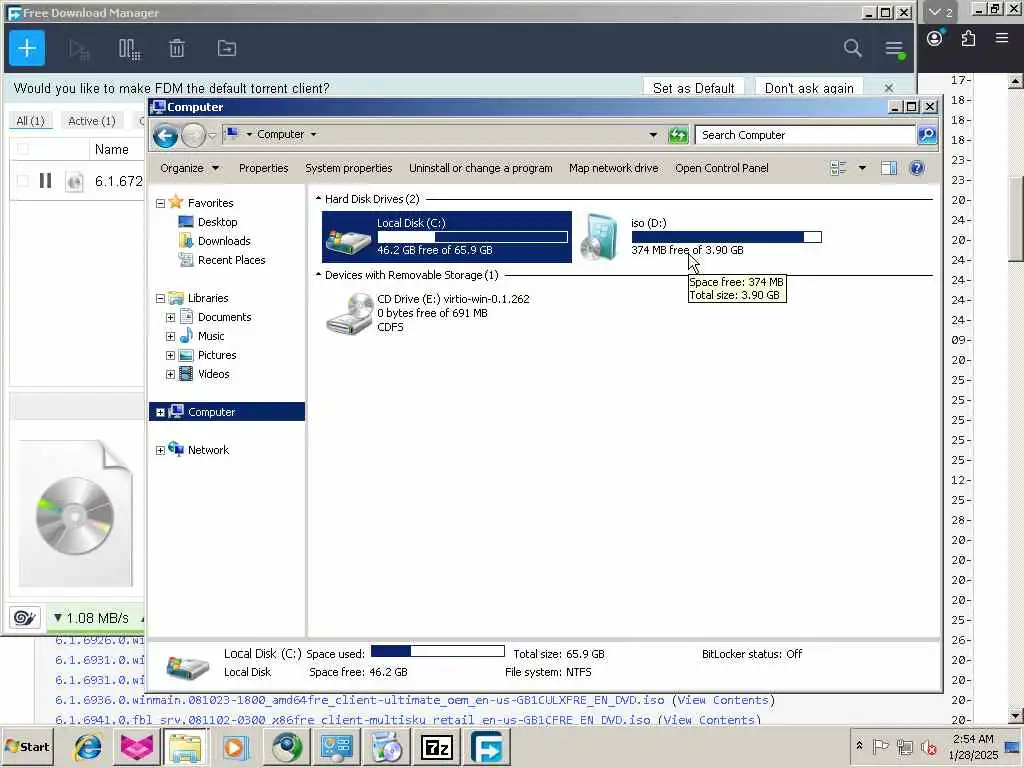This screenshot has width=1024, height=768.
Task: Expand the Documents library node
Action: point(170,317)
